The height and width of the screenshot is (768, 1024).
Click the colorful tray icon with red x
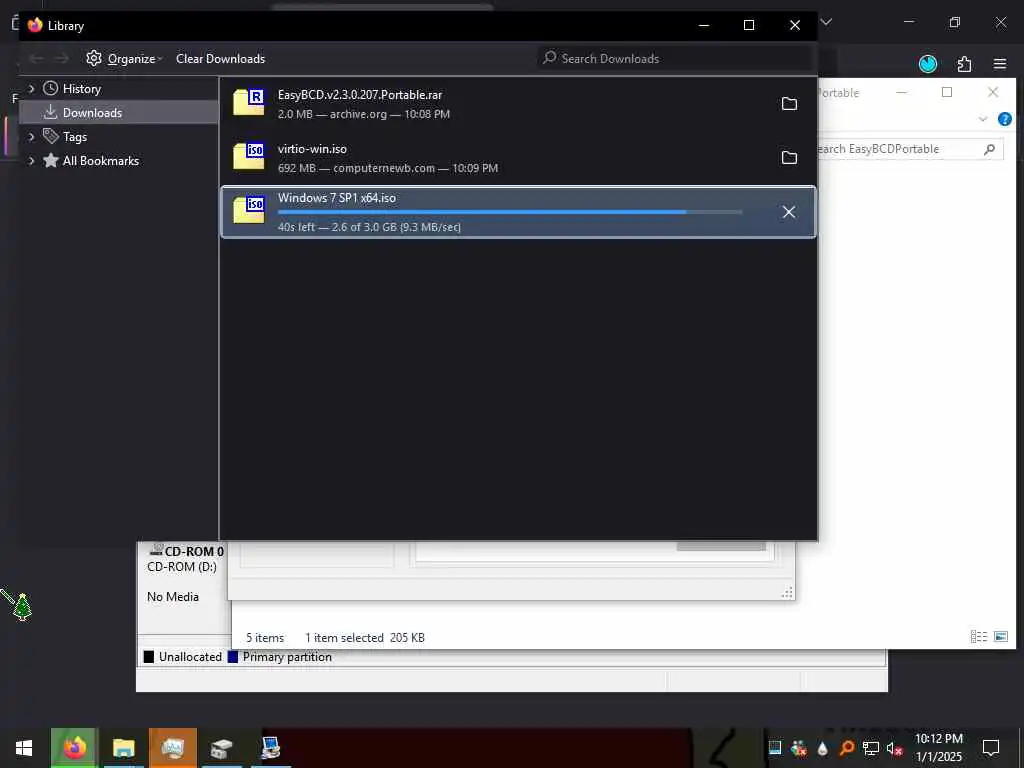click(x=798, y=748)
